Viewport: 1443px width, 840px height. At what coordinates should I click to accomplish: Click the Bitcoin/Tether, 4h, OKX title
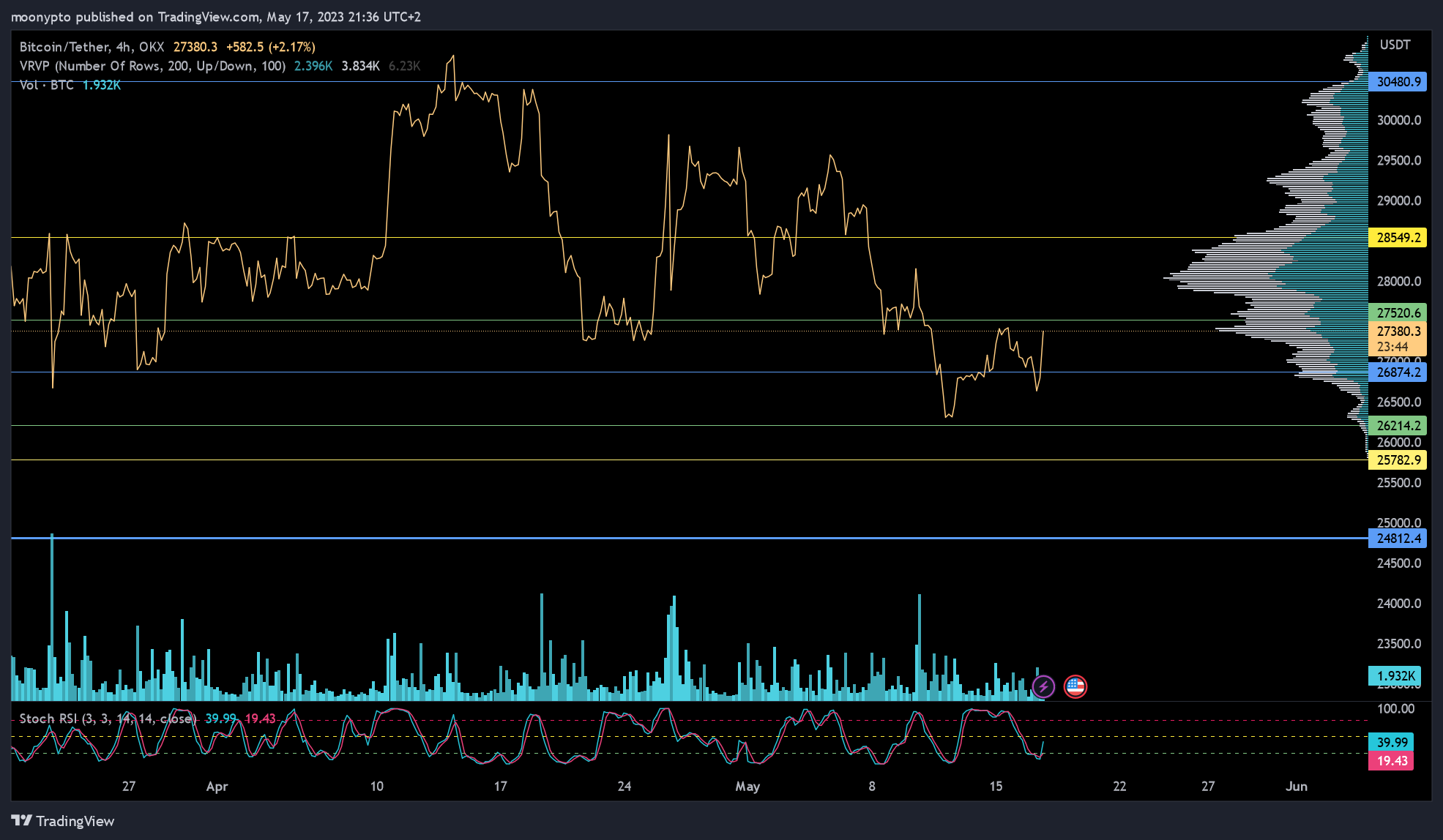coord(92,47)
